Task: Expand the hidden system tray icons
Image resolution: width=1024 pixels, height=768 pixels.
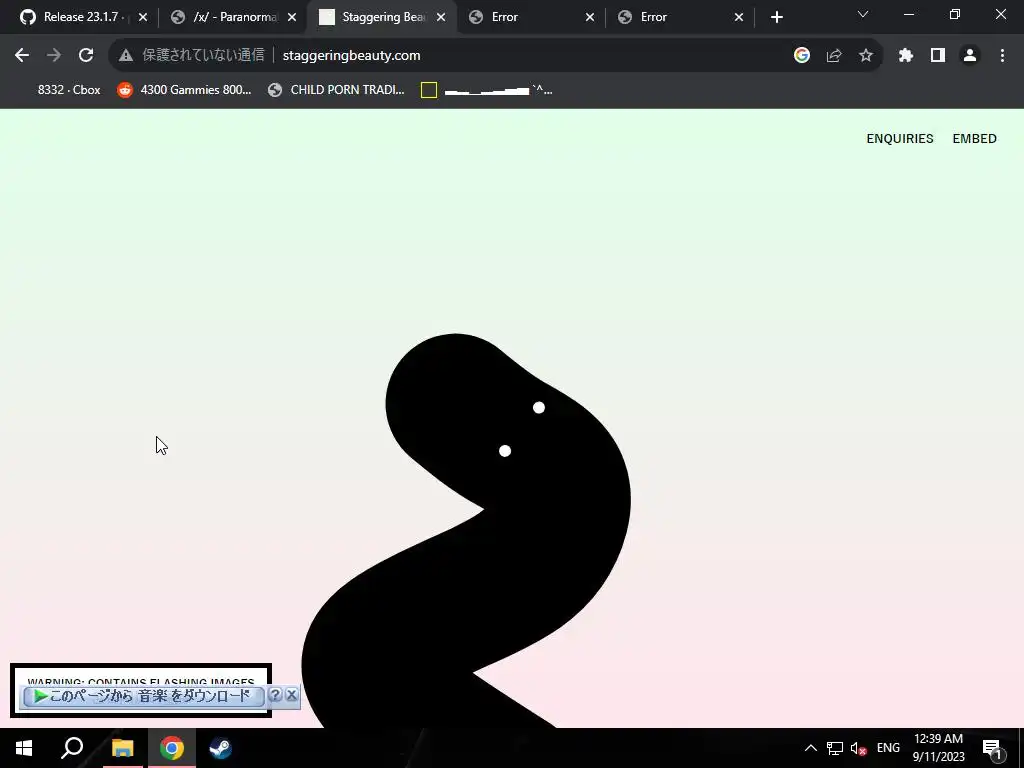Action: [x=810, y=748]
